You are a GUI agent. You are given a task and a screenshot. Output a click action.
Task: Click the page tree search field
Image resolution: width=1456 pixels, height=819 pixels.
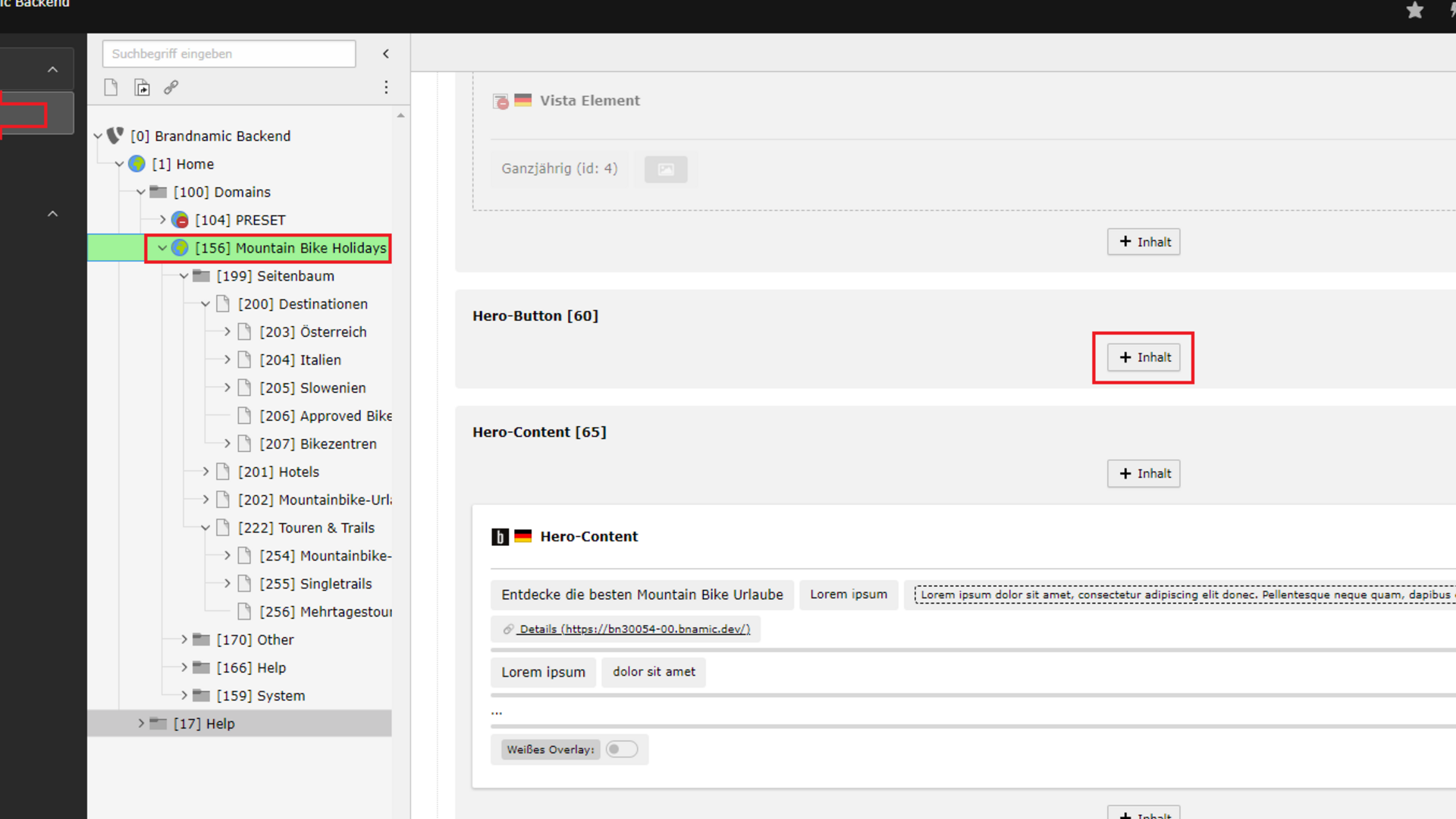click(228, 54)
